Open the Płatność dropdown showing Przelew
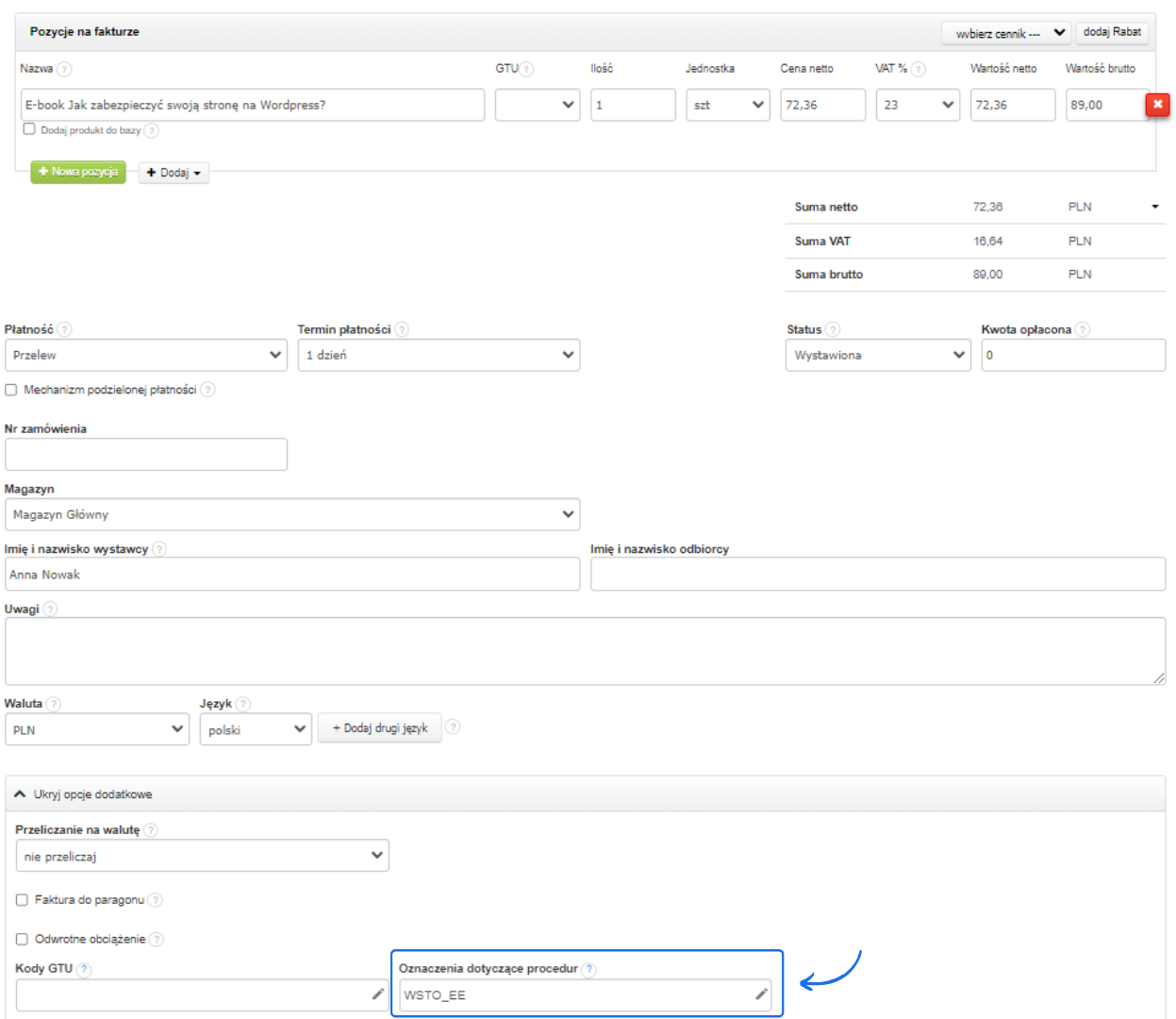The width and height of the screenshot is (1176, 1019). click(146, 356)
